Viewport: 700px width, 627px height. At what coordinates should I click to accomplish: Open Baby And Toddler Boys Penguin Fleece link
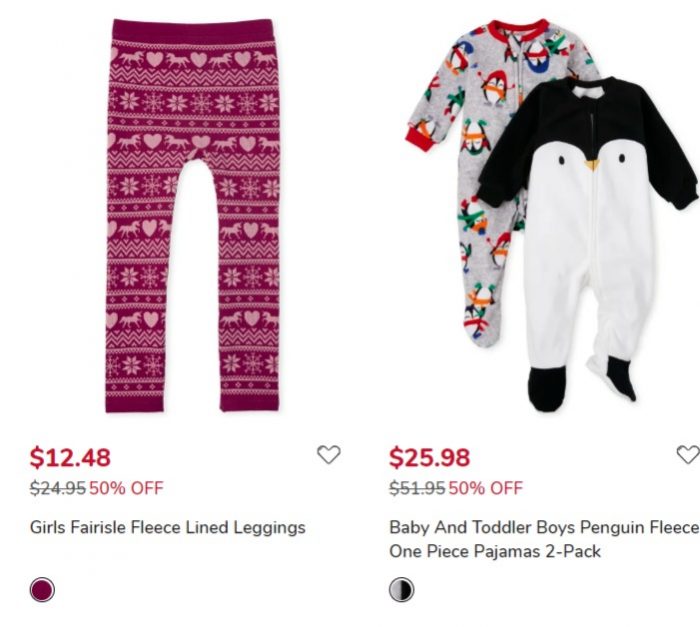tap(543, 527)
